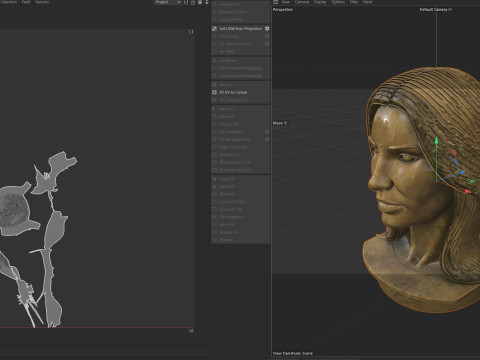Click the View Transform: Scene status text

[x=293, y=353]
